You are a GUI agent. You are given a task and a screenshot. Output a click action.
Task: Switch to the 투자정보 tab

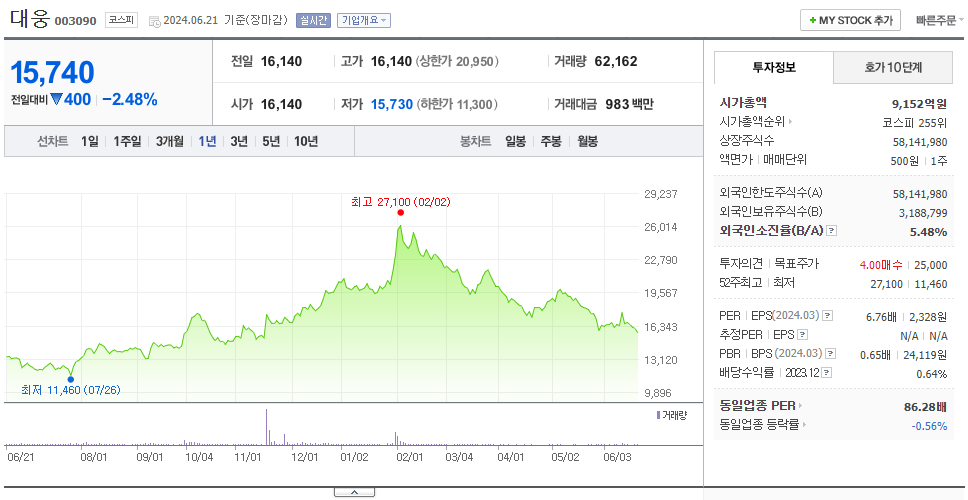(x=774, y=67)
